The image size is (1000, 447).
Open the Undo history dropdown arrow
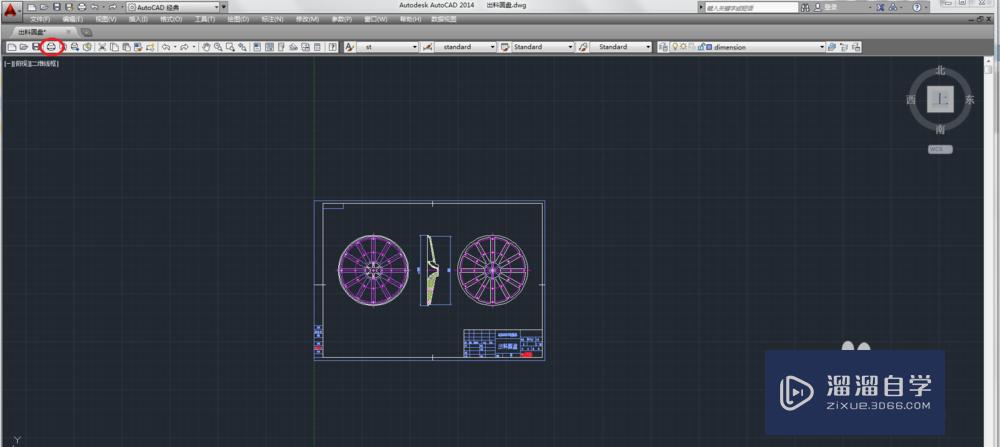[175, 47]
